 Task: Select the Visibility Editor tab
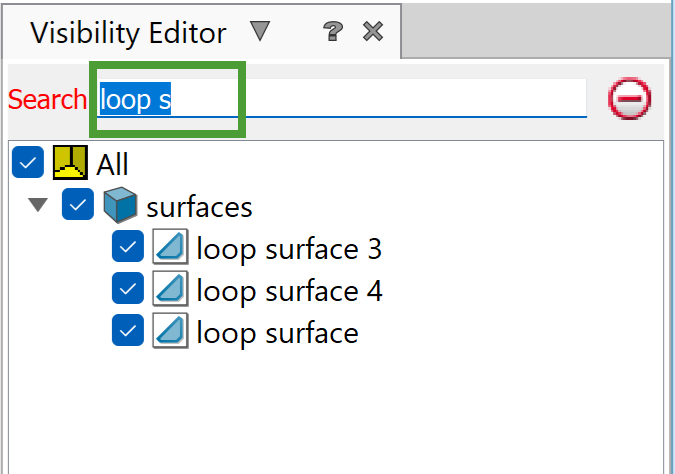click(x=128, y=32)
